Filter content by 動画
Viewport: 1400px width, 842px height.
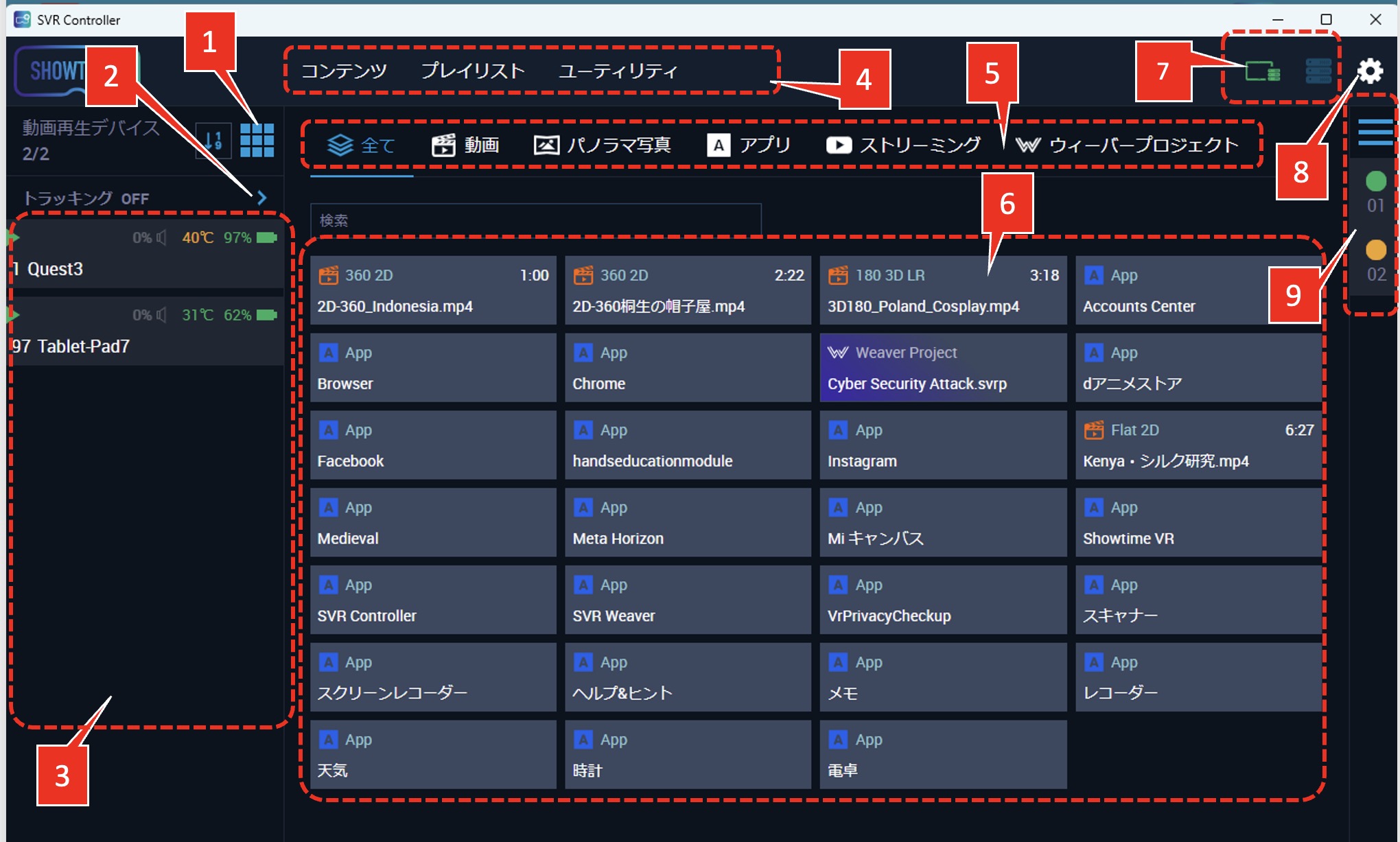[465, 145]
